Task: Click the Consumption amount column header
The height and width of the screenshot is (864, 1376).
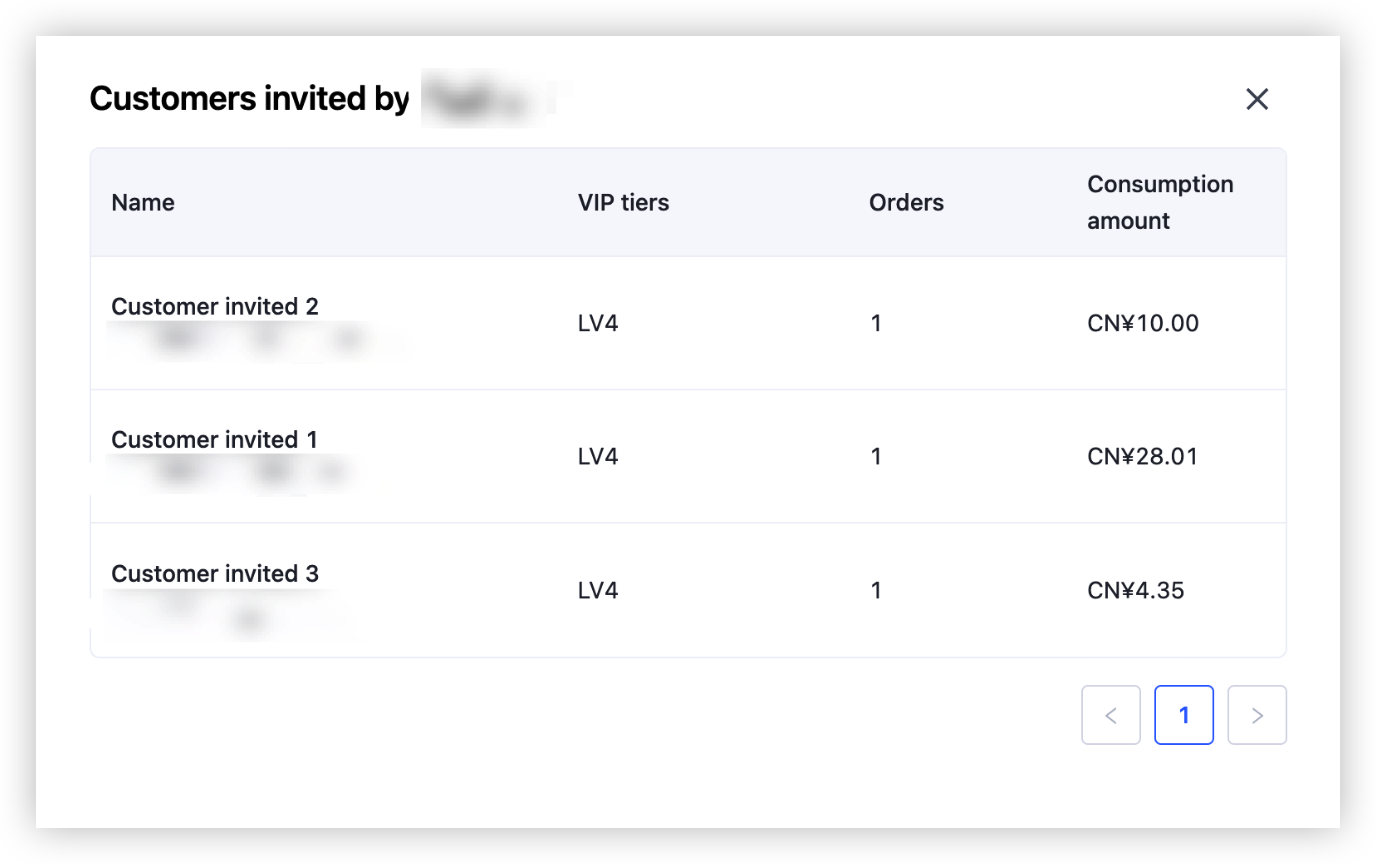Action: click(x=1160, y=202)
